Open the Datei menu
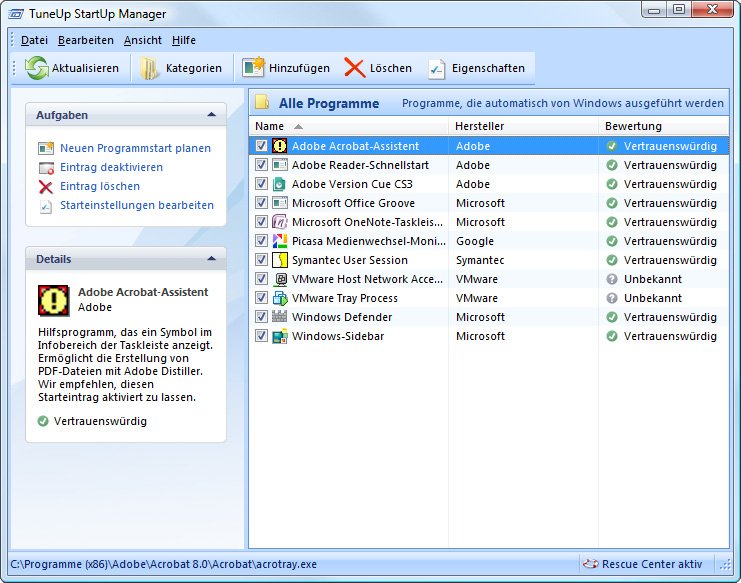Viewport: 741px width, 583px height. pyautogui.click(x=34, y=40)
